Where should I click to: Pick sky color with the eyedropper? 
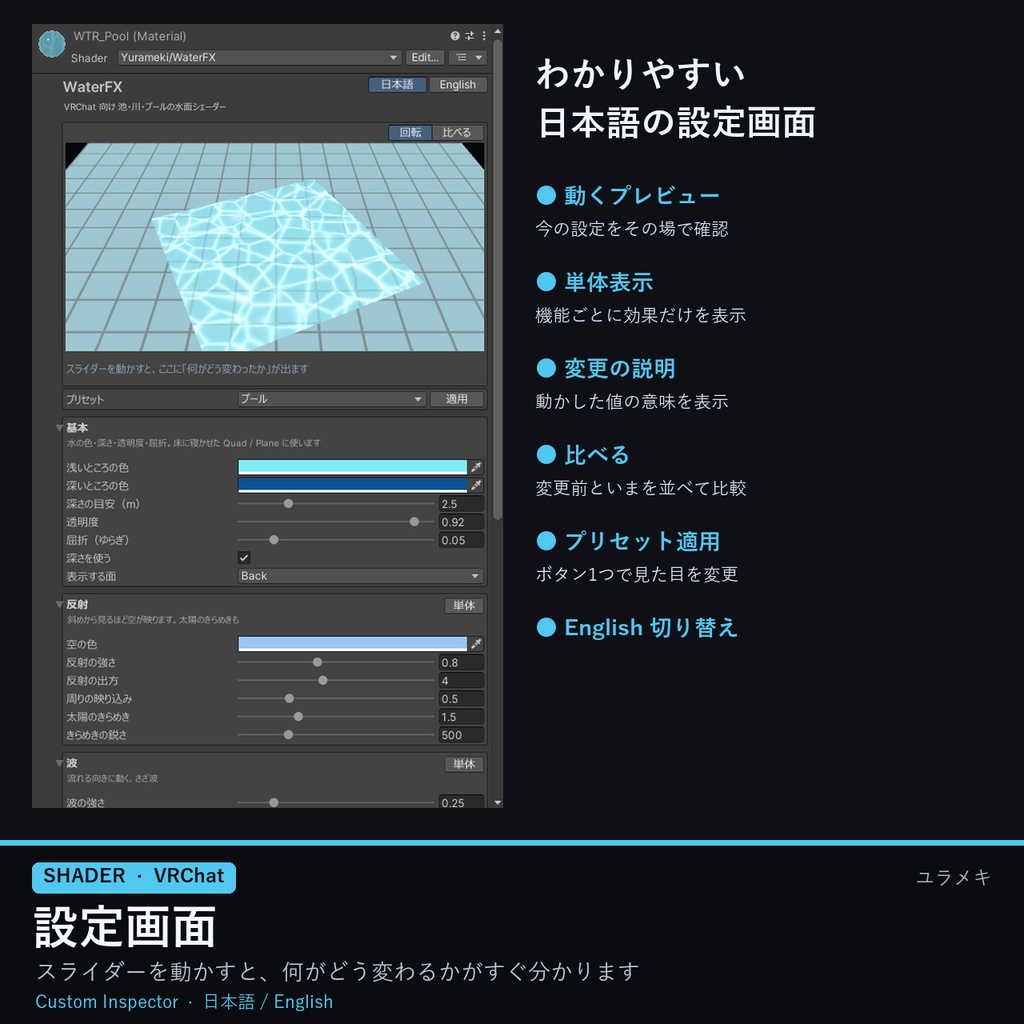pos(476,644)
